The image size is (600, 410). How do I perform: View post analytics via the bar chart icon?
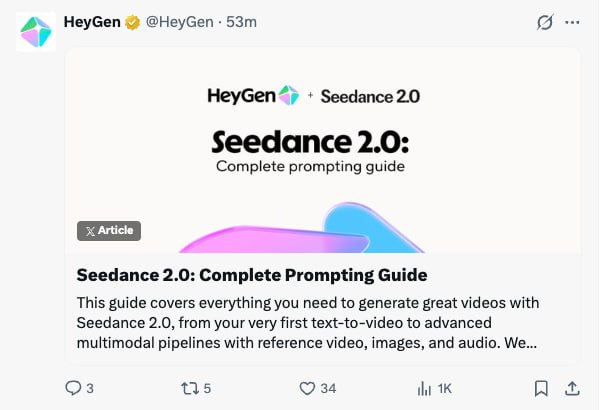click(x=422, y=388)
